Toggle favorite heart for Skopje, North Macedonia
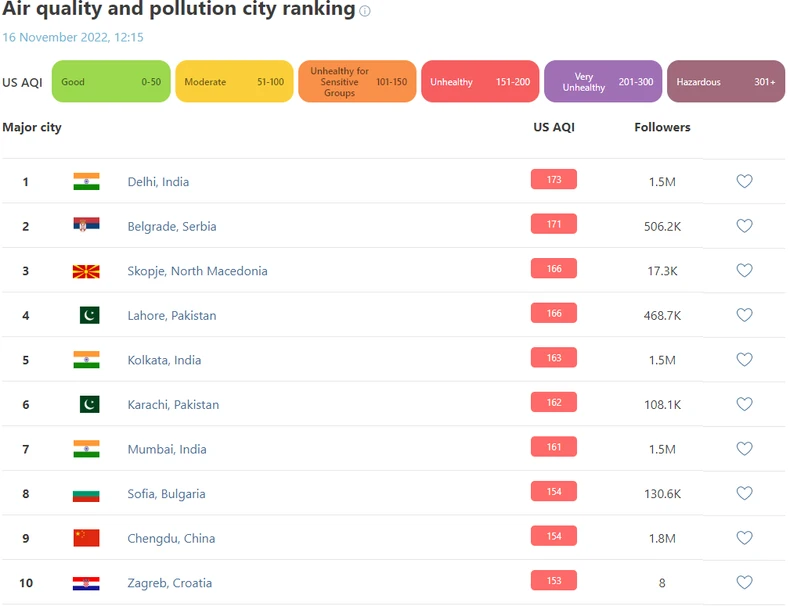 744,270
